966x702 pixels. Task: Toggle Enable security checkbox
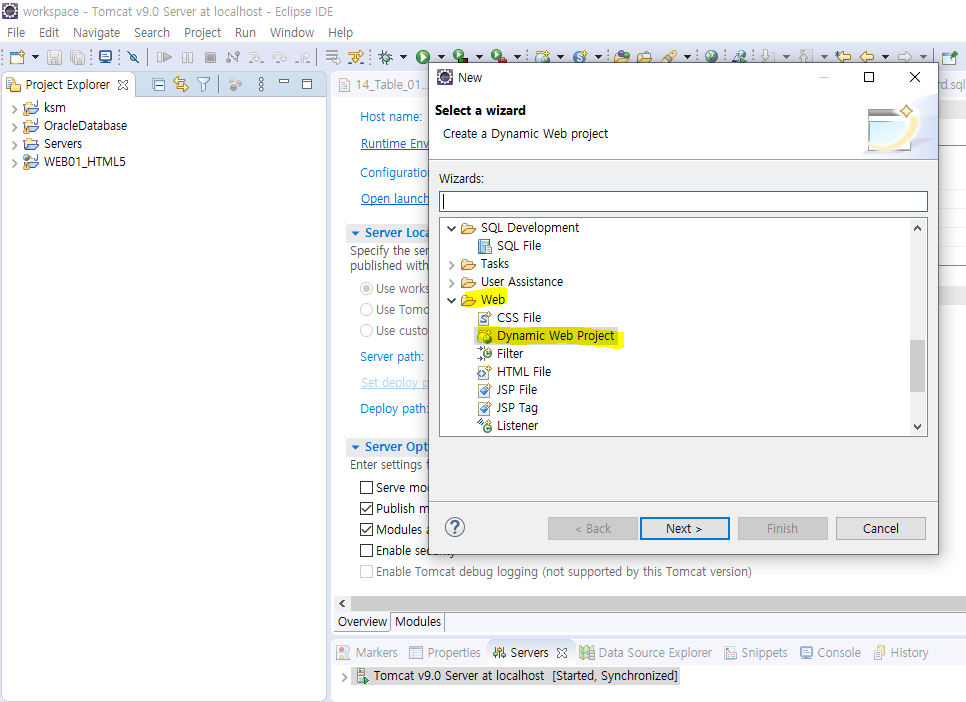click(x=367, y=550)
